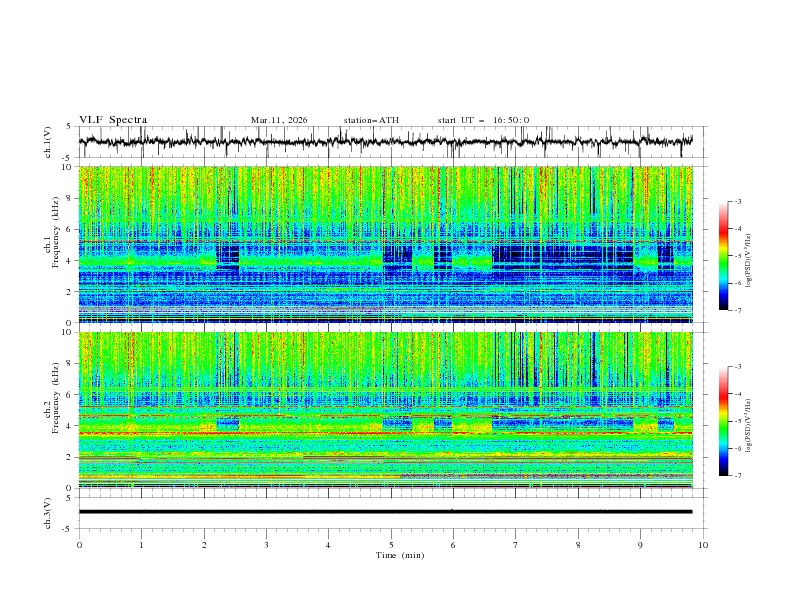
Task: Click the ch.2 spectrogram panel
Action: [x=386, y=410]
